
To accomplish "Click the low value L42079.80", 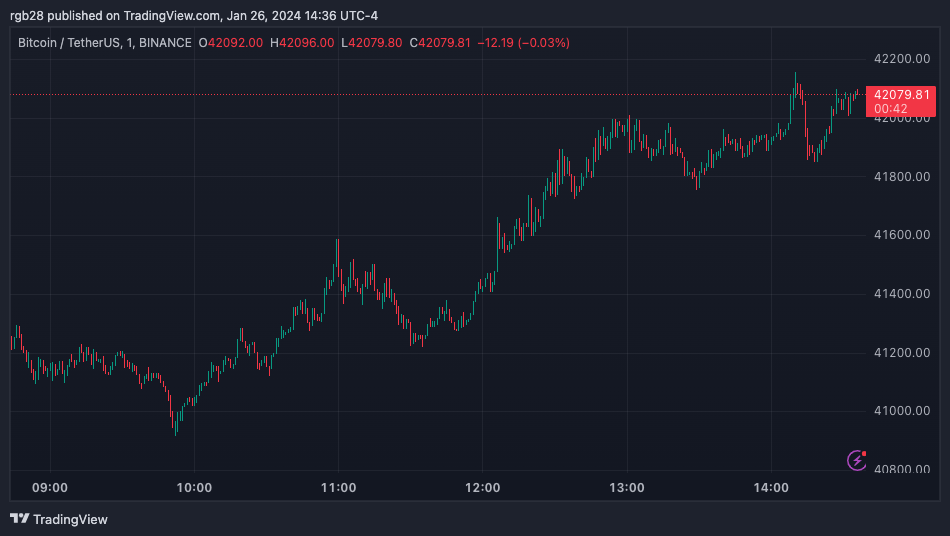I will (371, 43).
